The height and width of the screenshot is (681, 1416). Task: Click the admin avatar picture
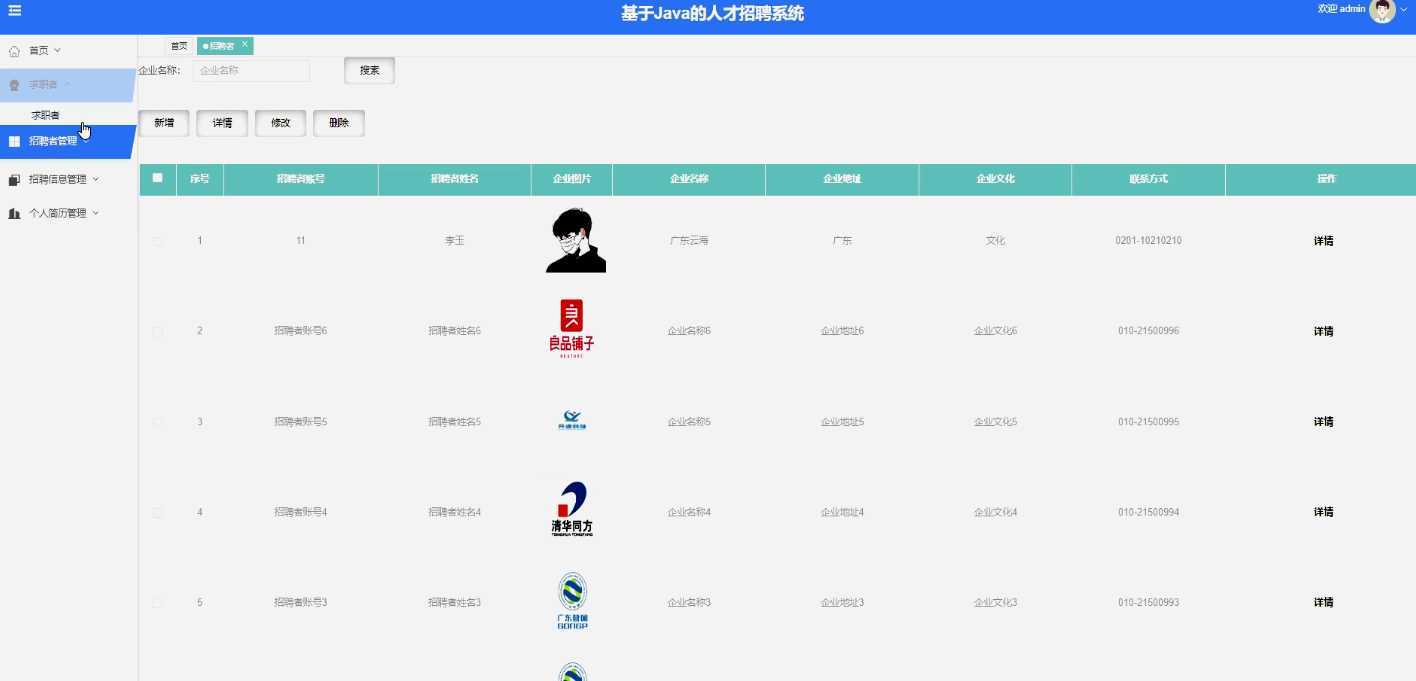[x=1382, y=10]
